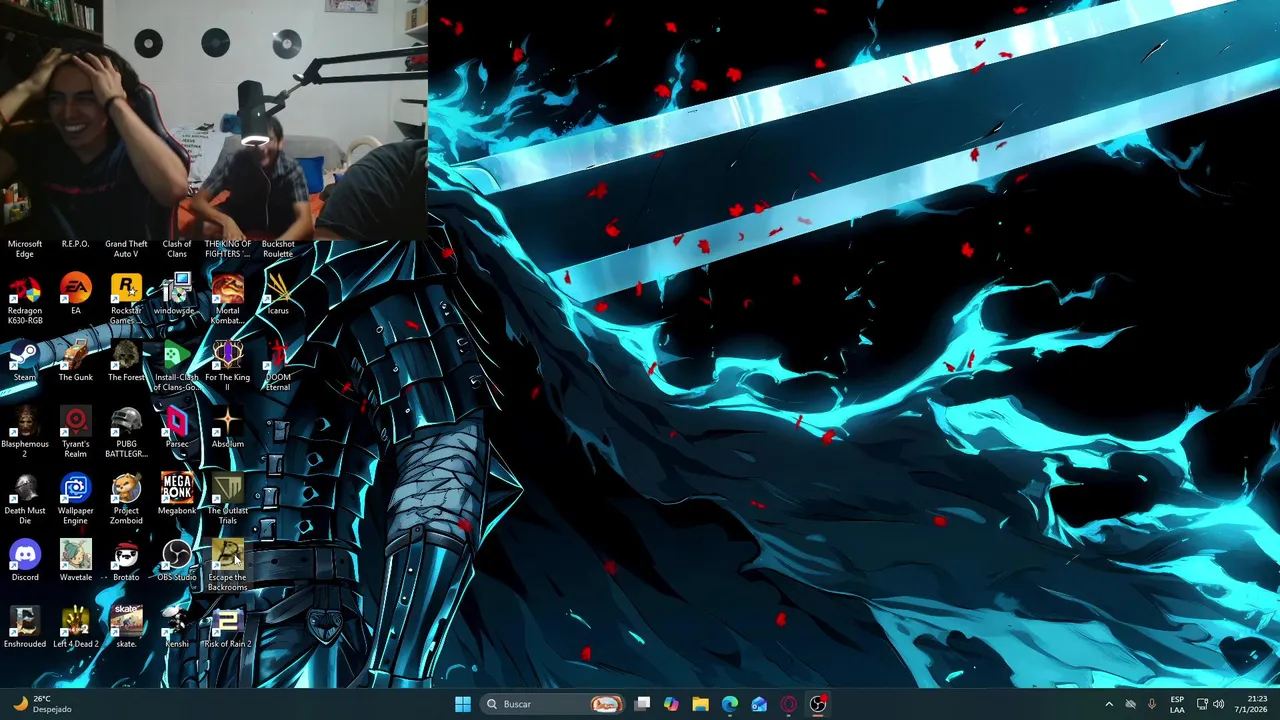Select THE KING OF FIGHTERS label
The height and width of the screenshot is (720, 1280).
227,249
